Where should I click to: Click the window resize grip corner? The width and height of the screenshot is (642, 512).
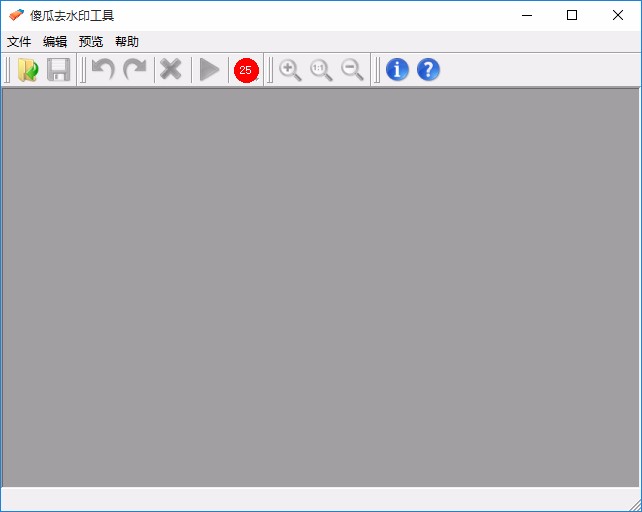click(635, 505)
